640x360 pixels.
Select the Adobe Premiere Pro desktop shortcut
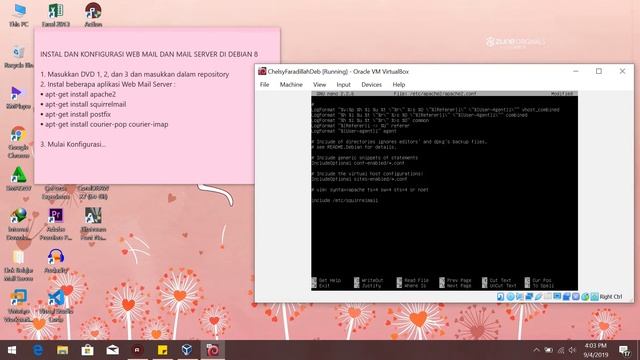[x=56, y=224]
